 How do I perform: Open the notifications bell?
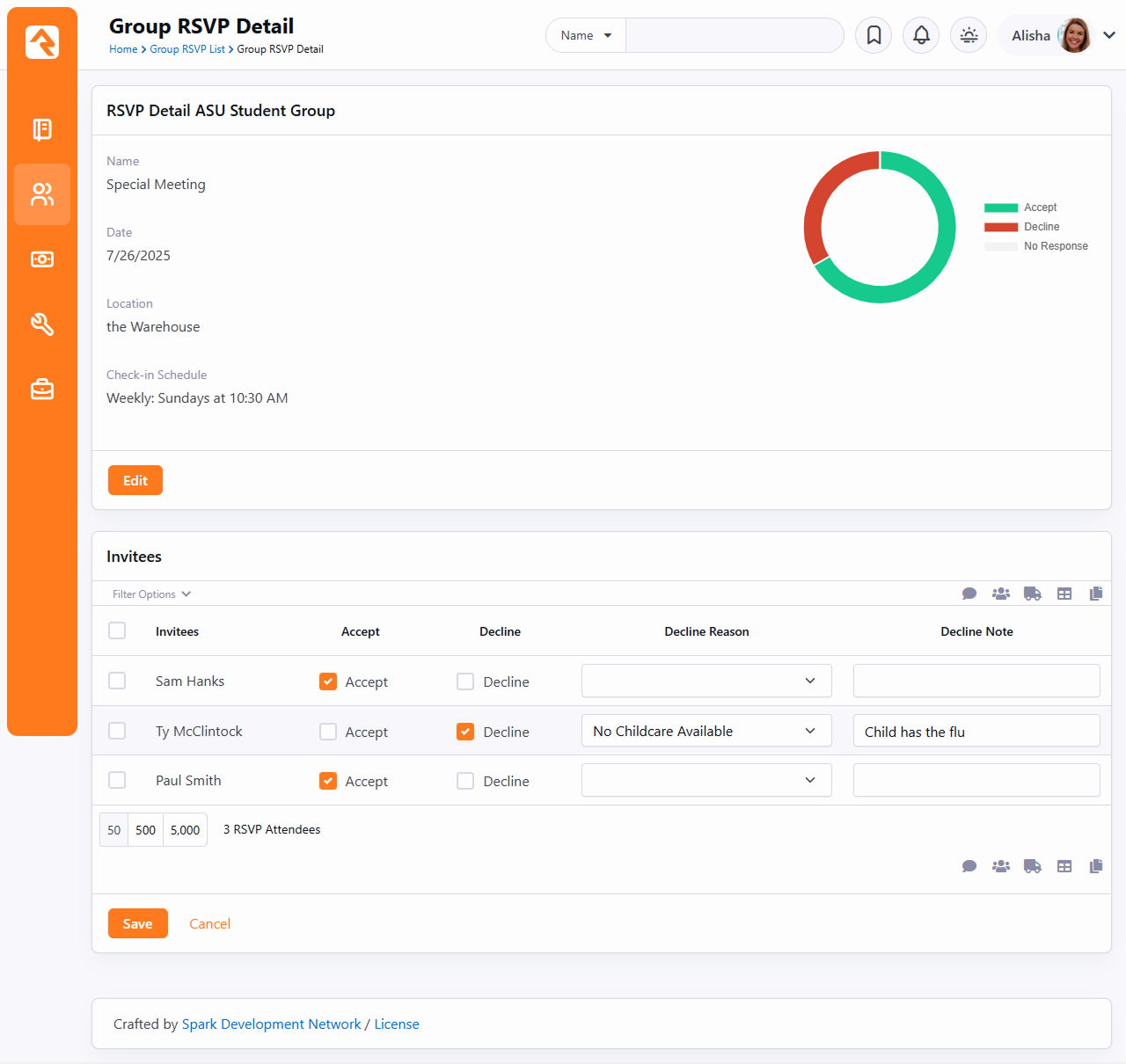(921, 35)
